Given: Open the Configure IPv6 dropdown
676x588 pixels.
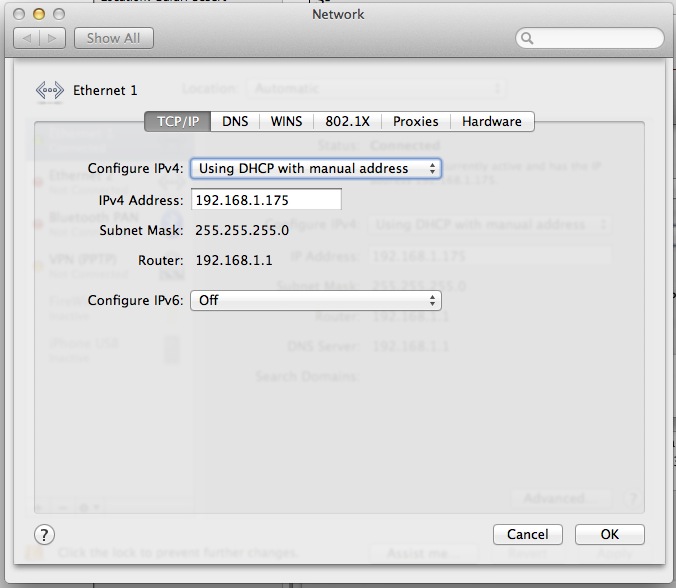Looking at the screenshot, I should pyautogui.click(x=316, y=300).
